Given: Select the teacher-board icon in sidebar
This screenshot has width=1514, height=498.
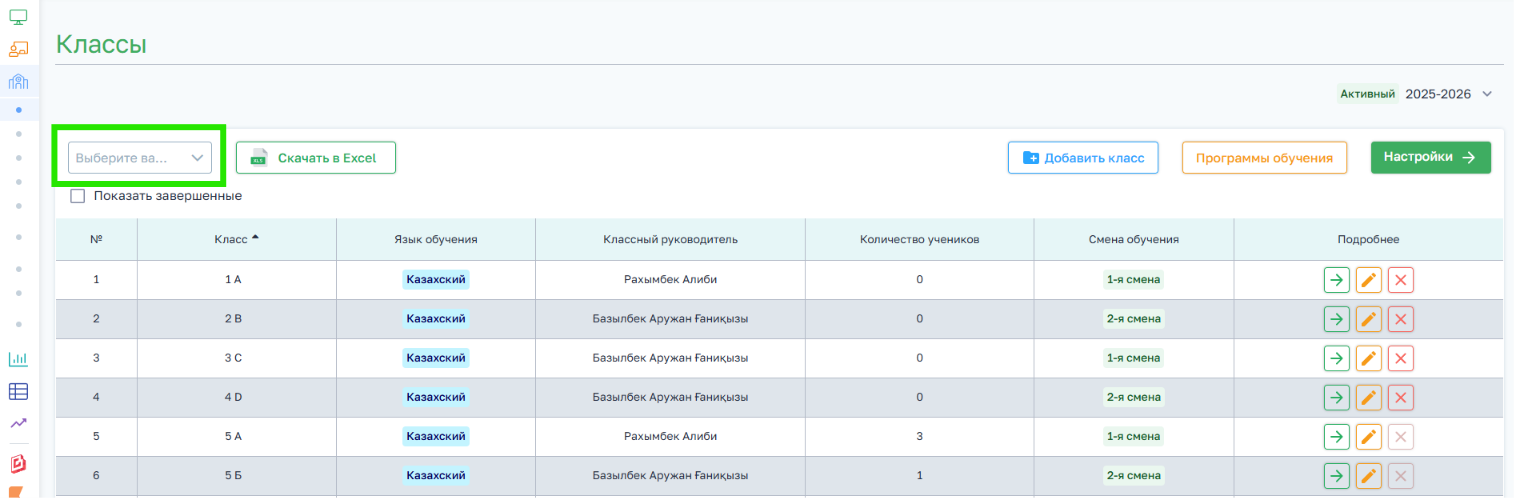Looking at the screenshot, I should click(18, 49).
